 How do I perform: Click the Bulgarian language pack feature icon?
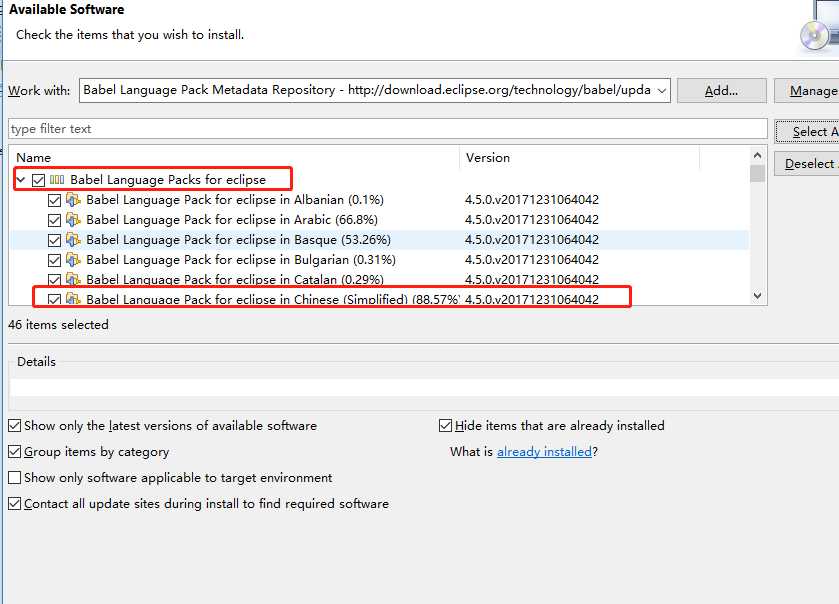pyautogui.click(x=73, y=260)
